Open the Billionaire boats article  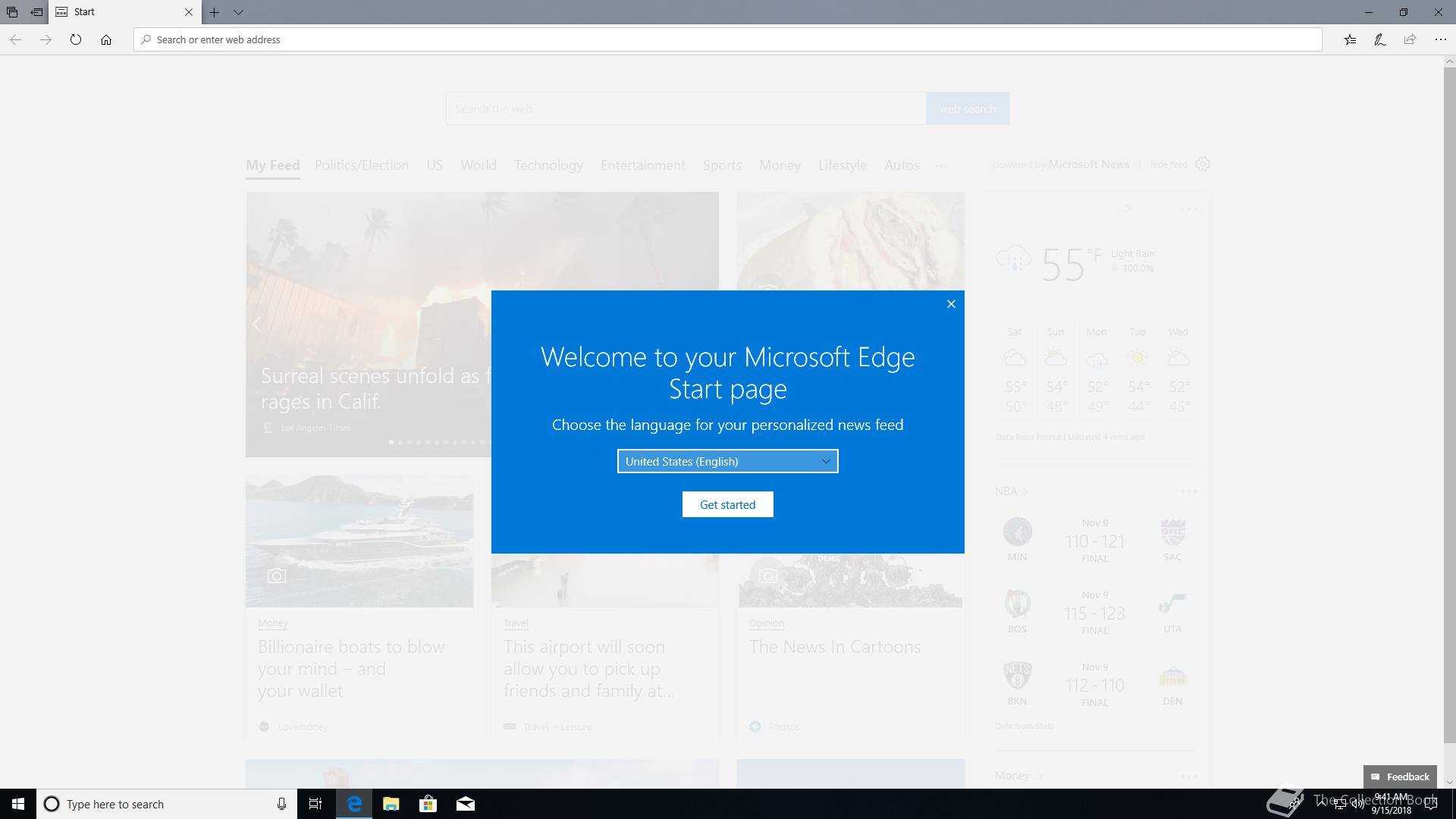351,669
